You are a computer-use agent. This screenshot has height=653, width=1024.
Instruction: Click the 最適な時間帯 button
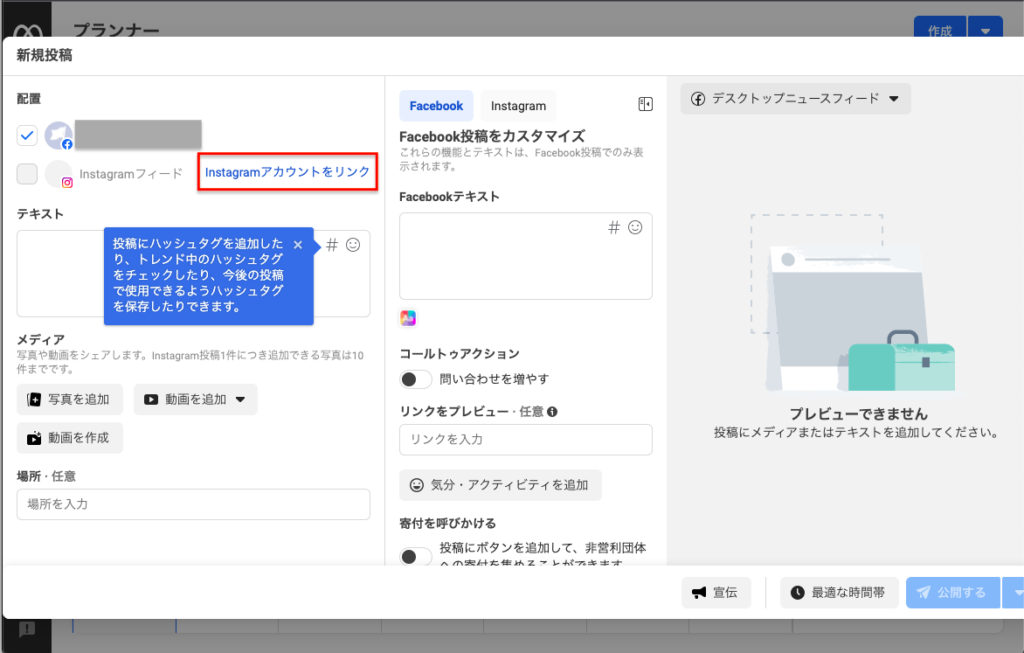click(839, 592)
